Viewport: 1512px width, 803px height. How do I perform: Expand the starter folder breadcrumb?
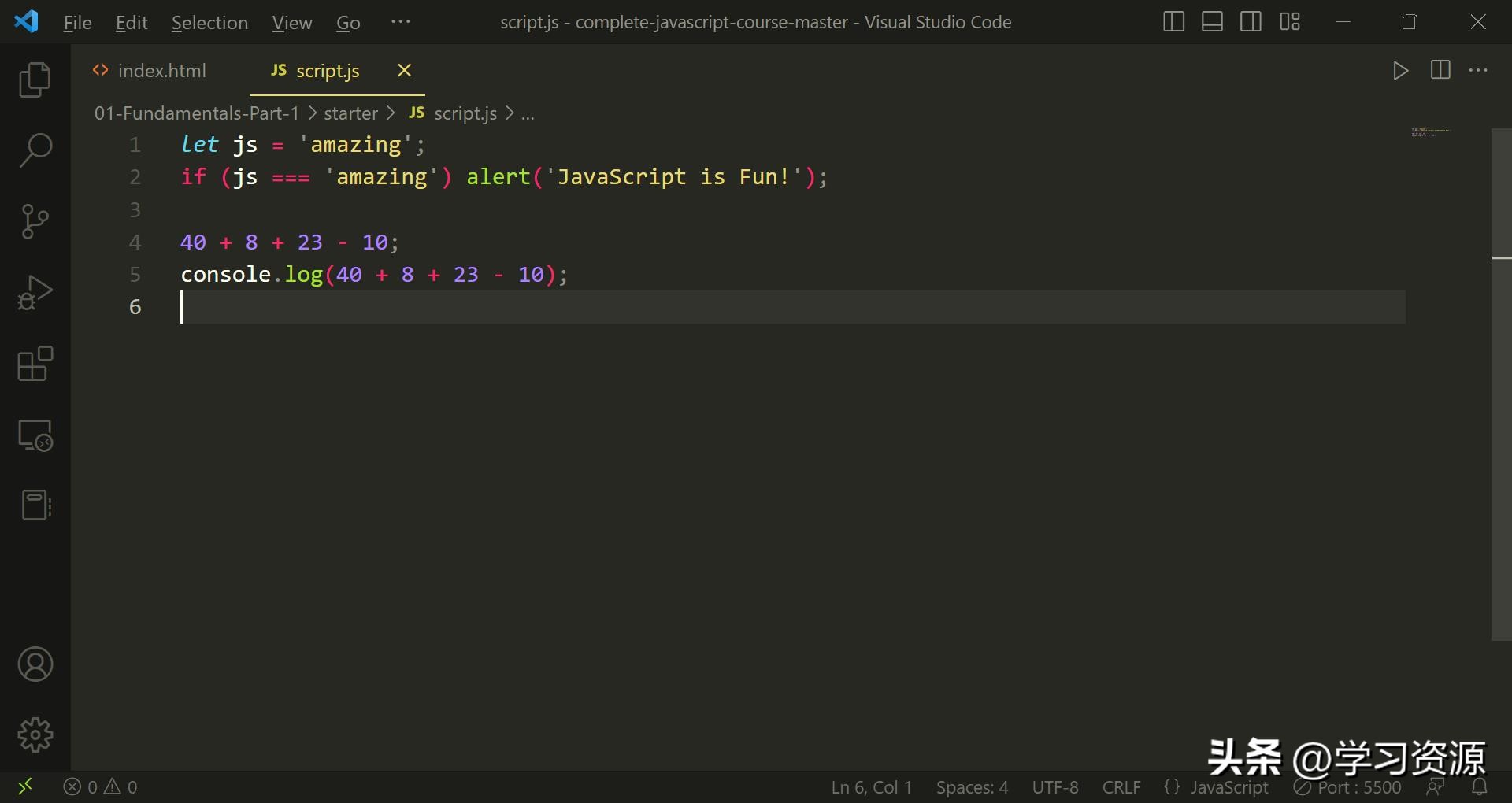point(350,113)
